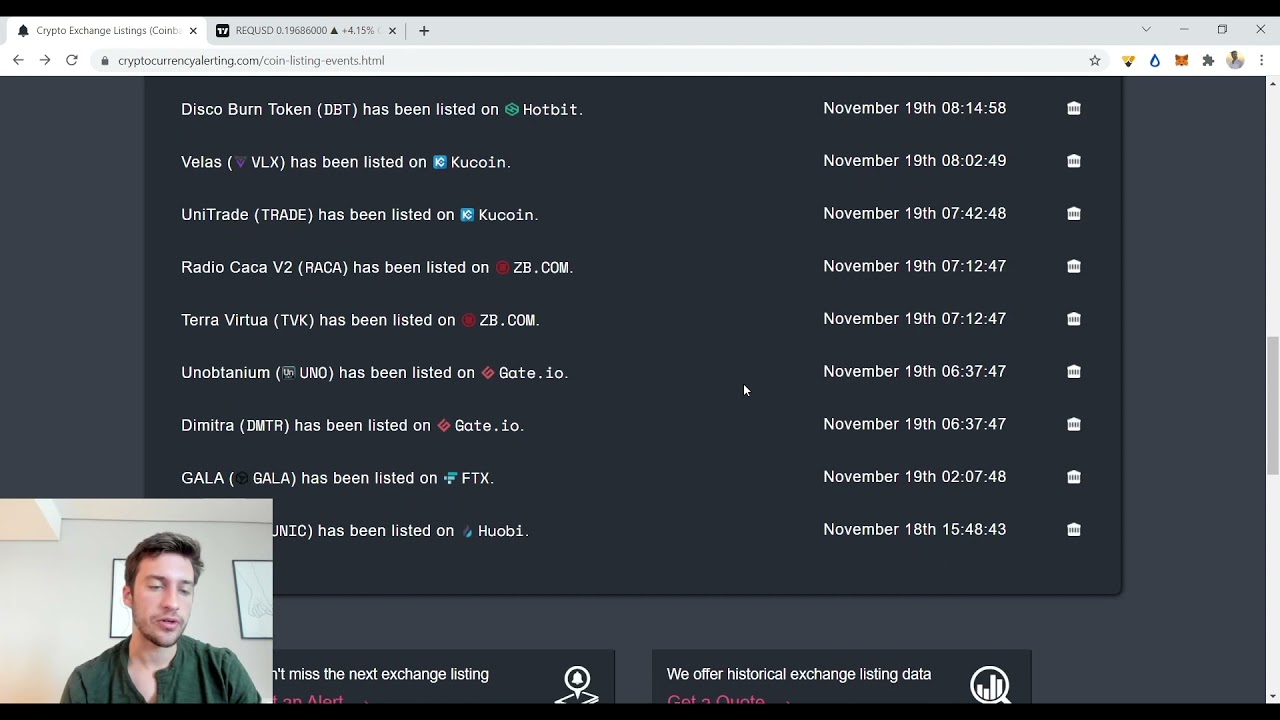
Task: Open the Huobi exchange link
Action: [x=501, y=531]
